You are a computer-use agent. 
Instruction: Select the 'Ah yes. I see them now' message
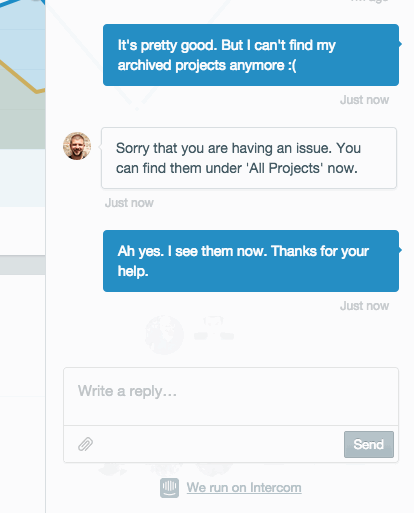coord(251,261)
